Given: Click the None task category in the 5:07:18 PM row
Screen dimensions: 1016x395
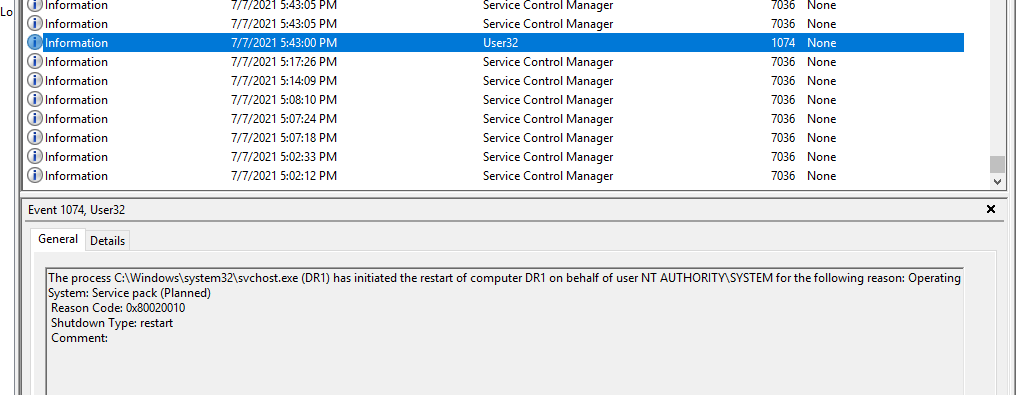Looking at the screenshot, I should pyautogui.click(x=822, y=138).
